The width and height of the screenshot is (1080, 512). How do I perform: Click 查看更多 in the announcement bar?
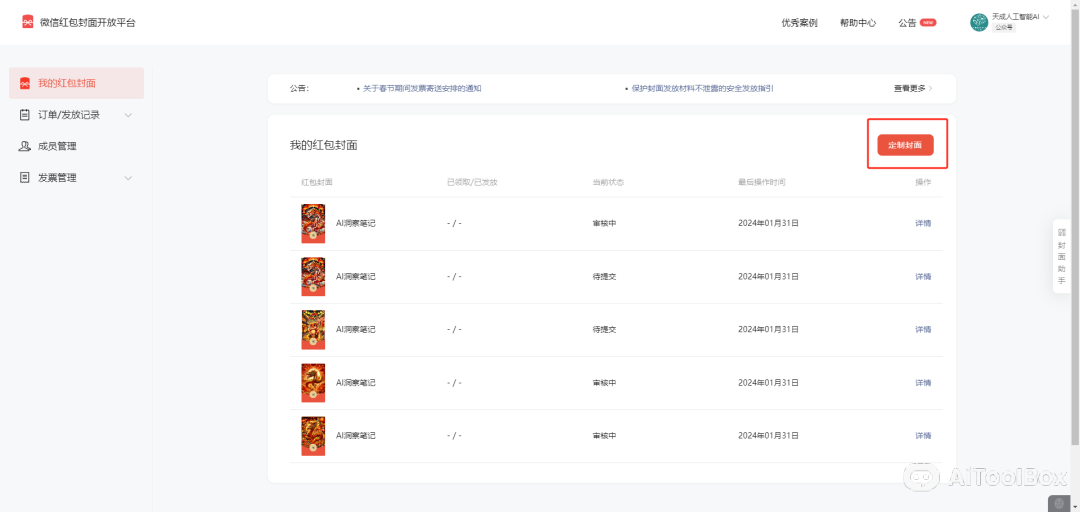pos(913,89)
